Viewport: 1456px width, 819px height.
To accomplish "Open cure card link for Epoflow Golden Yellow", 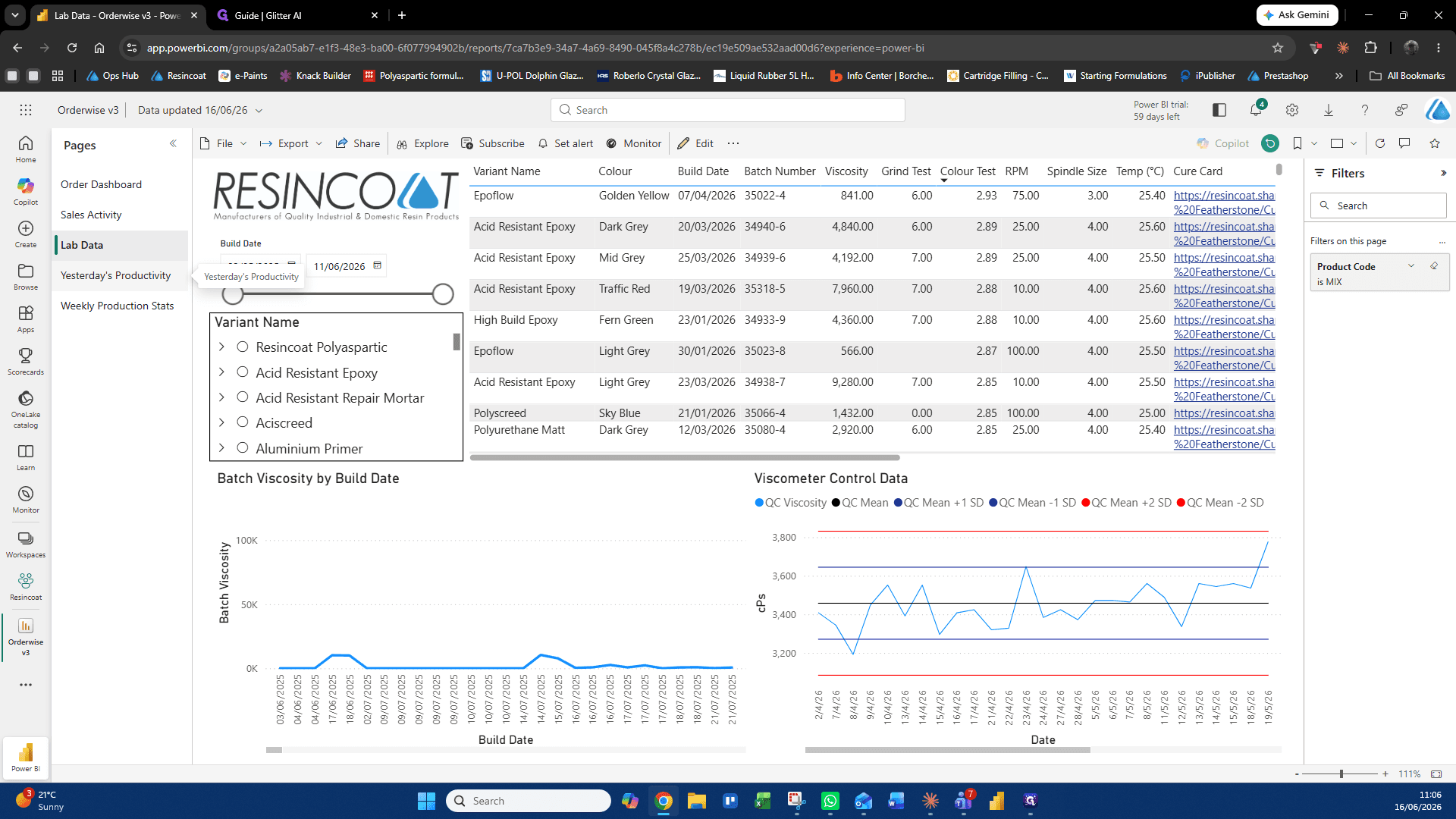I will tap(1224, 202).
